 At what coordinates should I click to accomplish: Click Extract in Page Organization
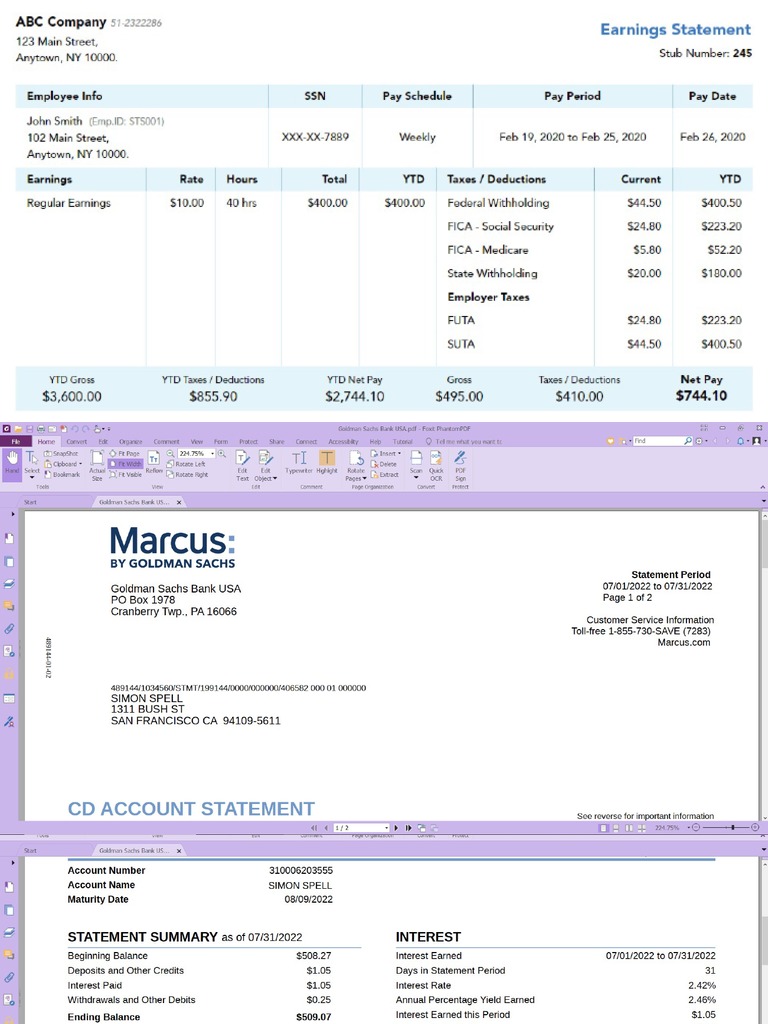click(384, 474)
